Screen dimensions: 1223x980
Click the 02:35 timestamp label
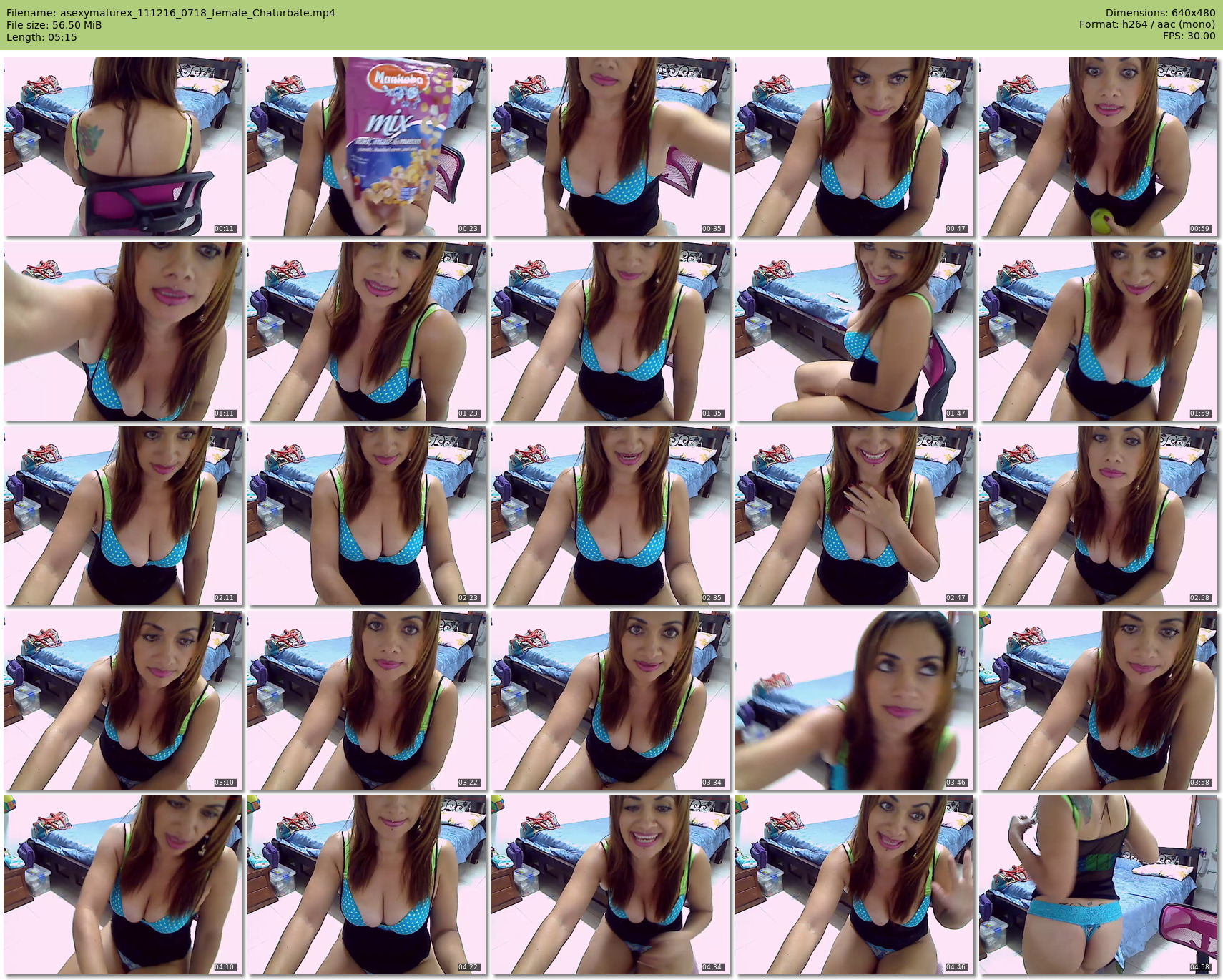pos(712,598)
